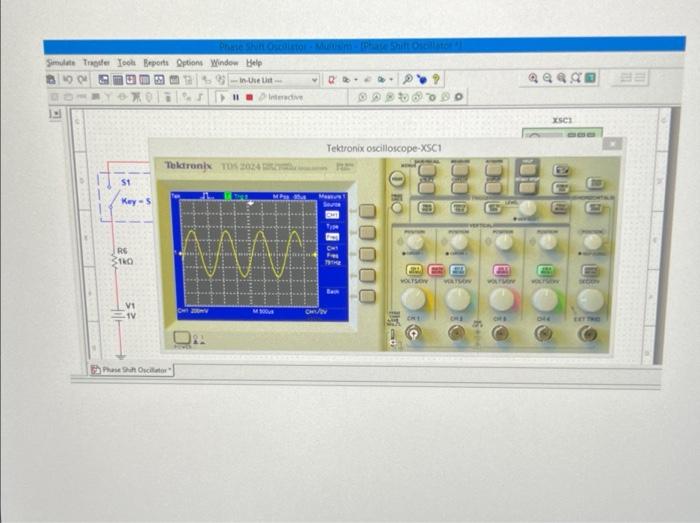Screen dimensions: 700x523
Task: Click the CH1 VOLTS/DIV knob
Action: [x=413, y=299]
